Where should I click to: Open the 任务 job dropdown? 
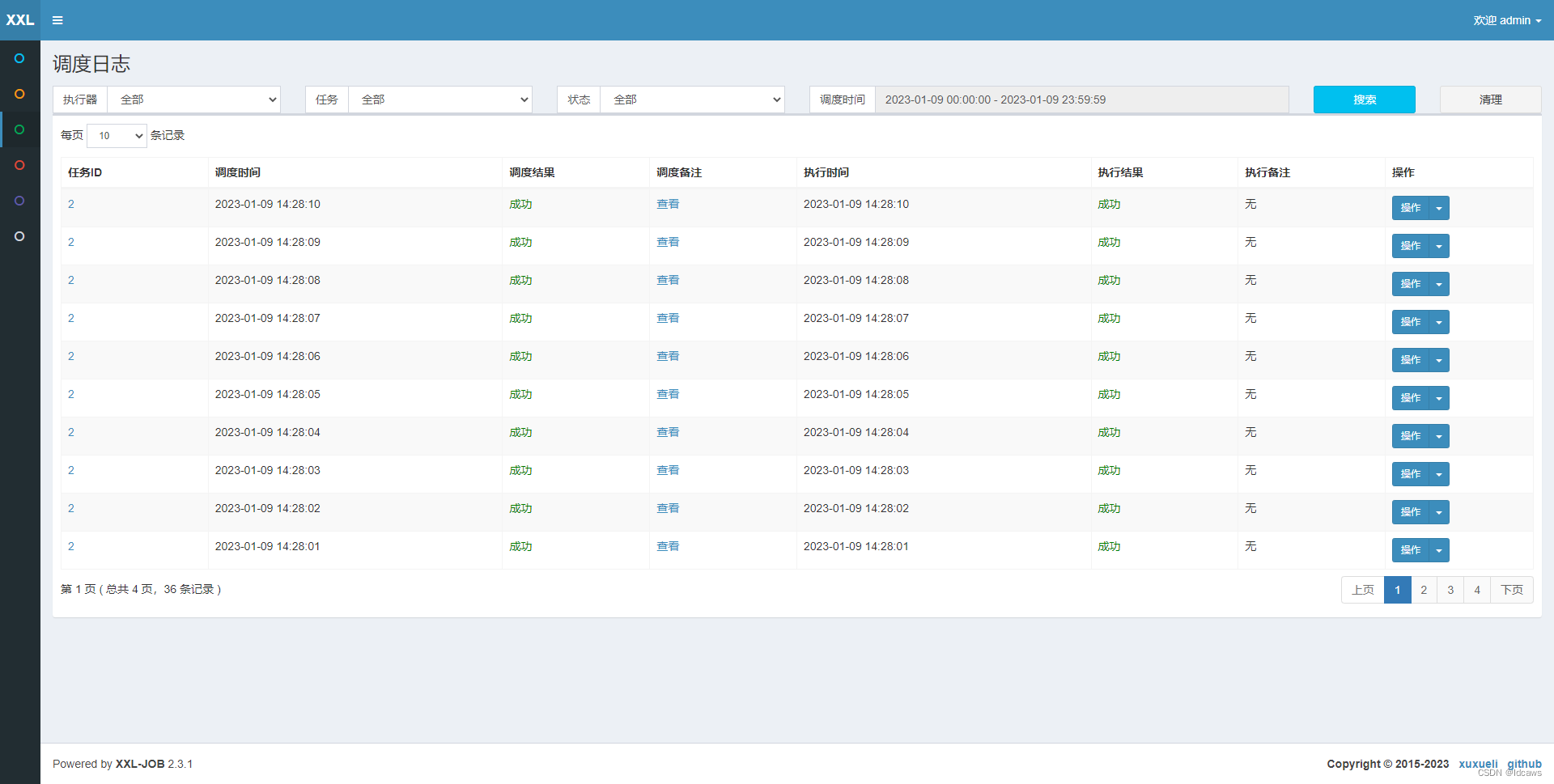coord(440,100)
